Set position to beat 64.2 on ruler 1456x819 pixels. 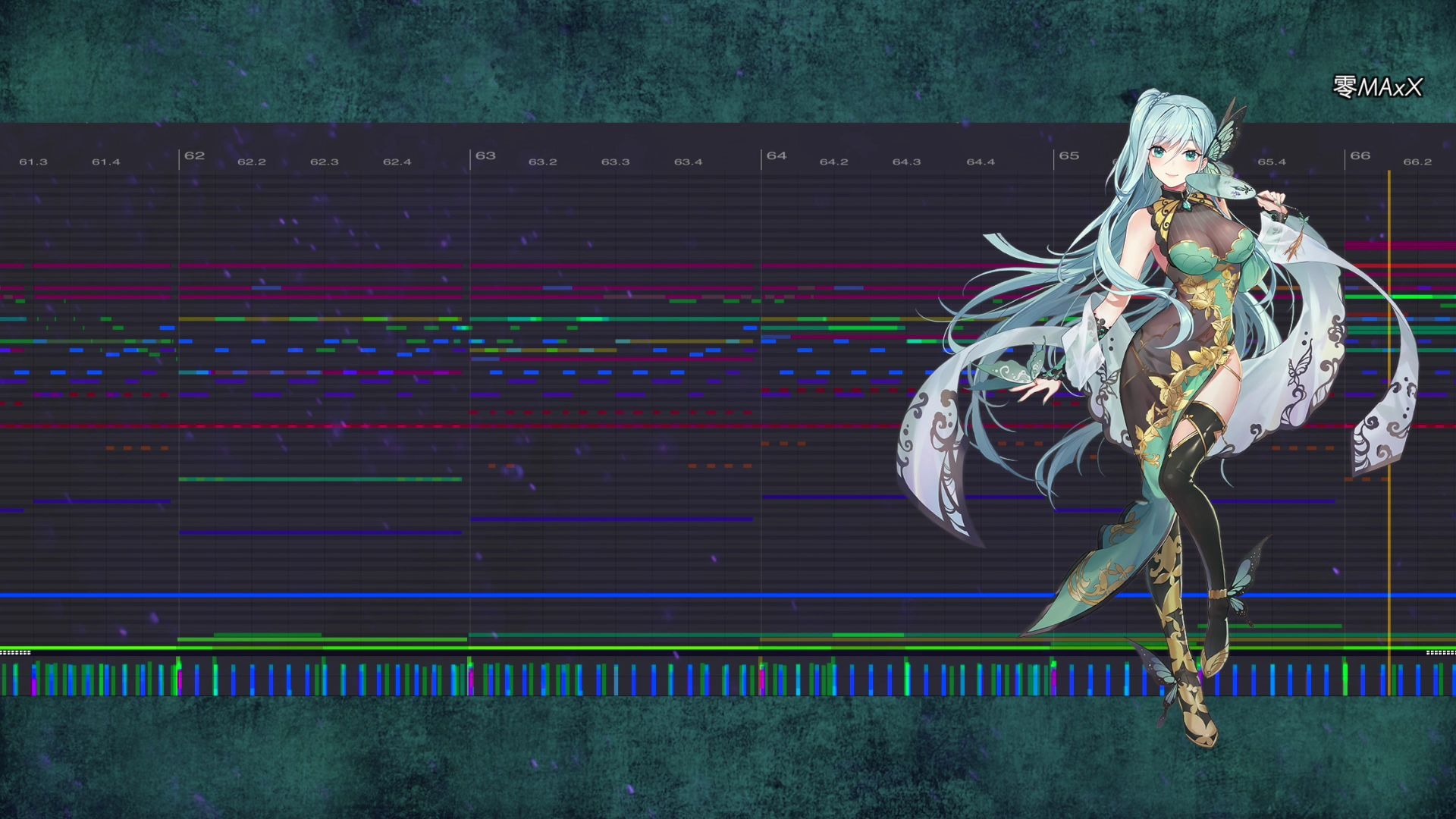[x=833, y=162]
